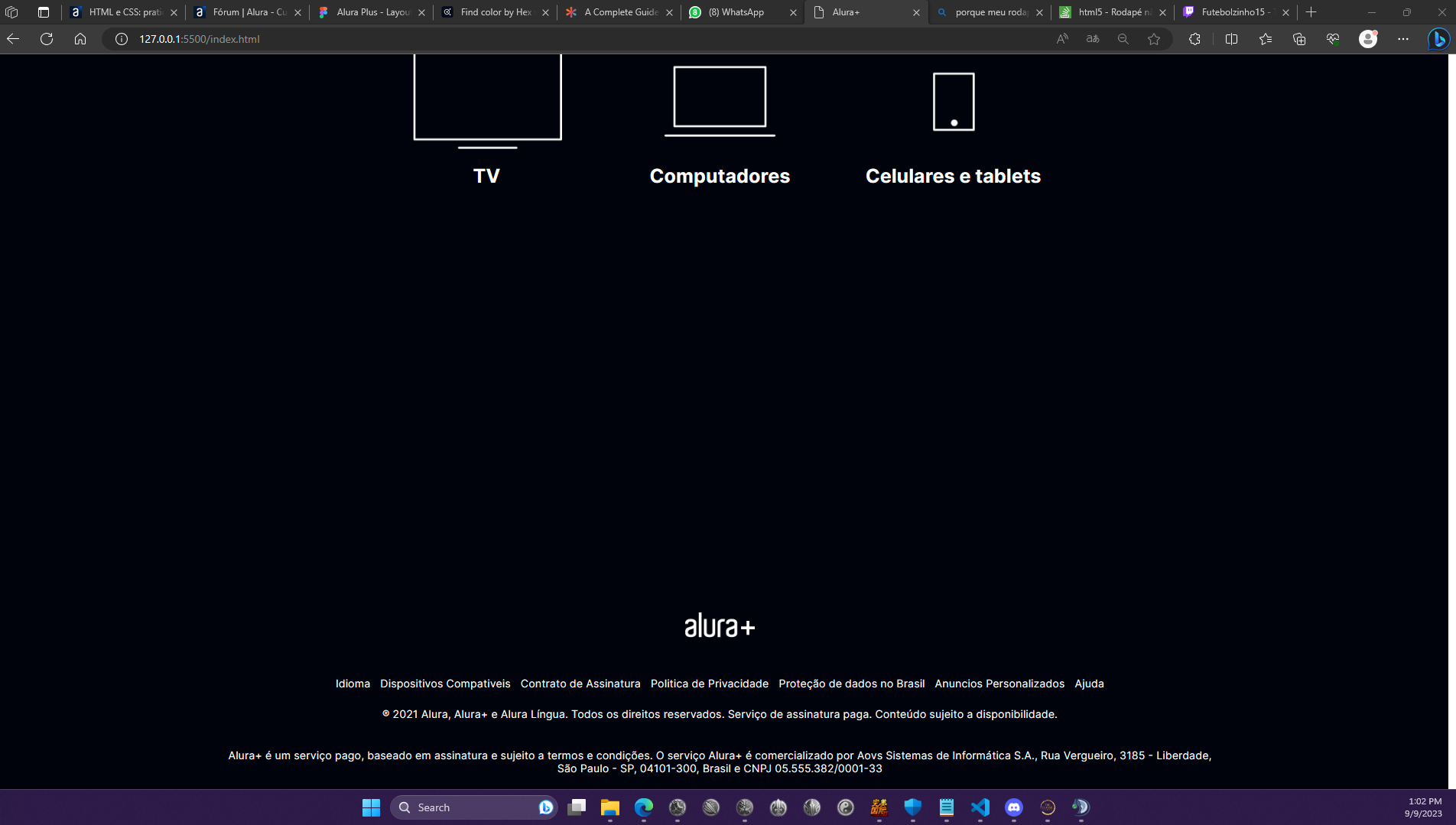
Task: Open the clock and date in taskbar
Action: pos(1424,807)
